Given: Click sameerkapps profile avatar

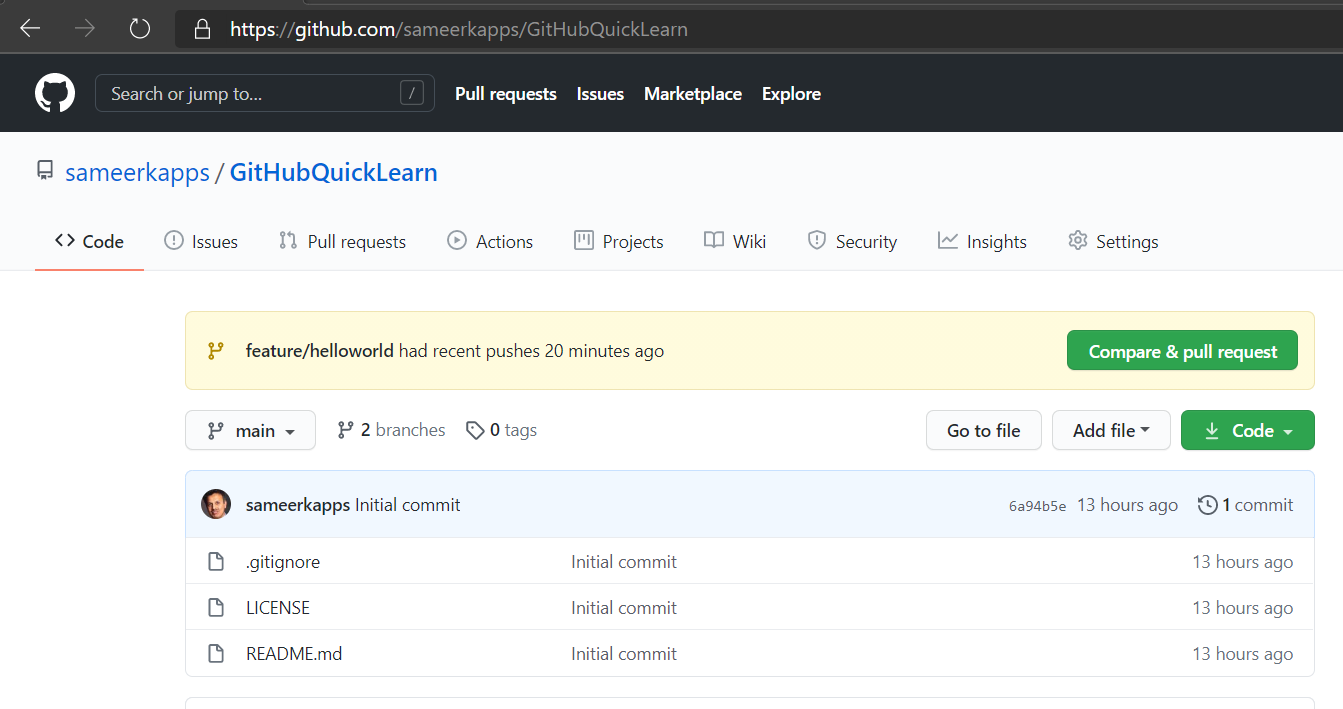Looking at the screenshot, I should pyautogui.click(x=216, y=504).
